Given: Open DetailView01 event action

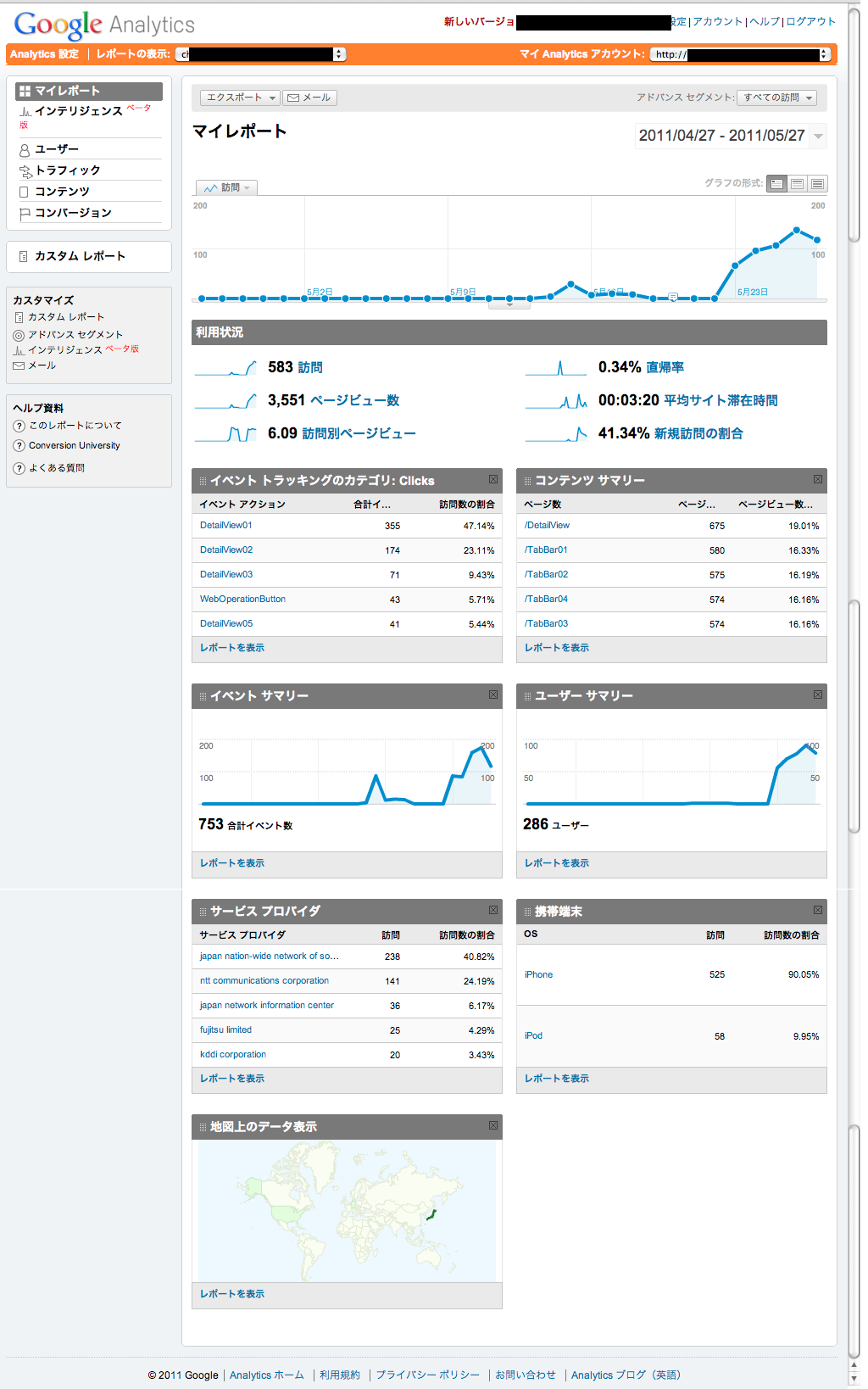Looking at the screenshot, I should (x=226, y=526).
